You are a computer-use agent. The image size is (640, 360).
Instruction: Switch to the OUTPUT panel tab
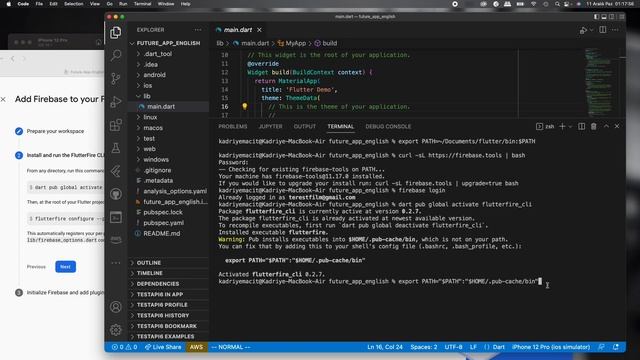click(304, 127)
